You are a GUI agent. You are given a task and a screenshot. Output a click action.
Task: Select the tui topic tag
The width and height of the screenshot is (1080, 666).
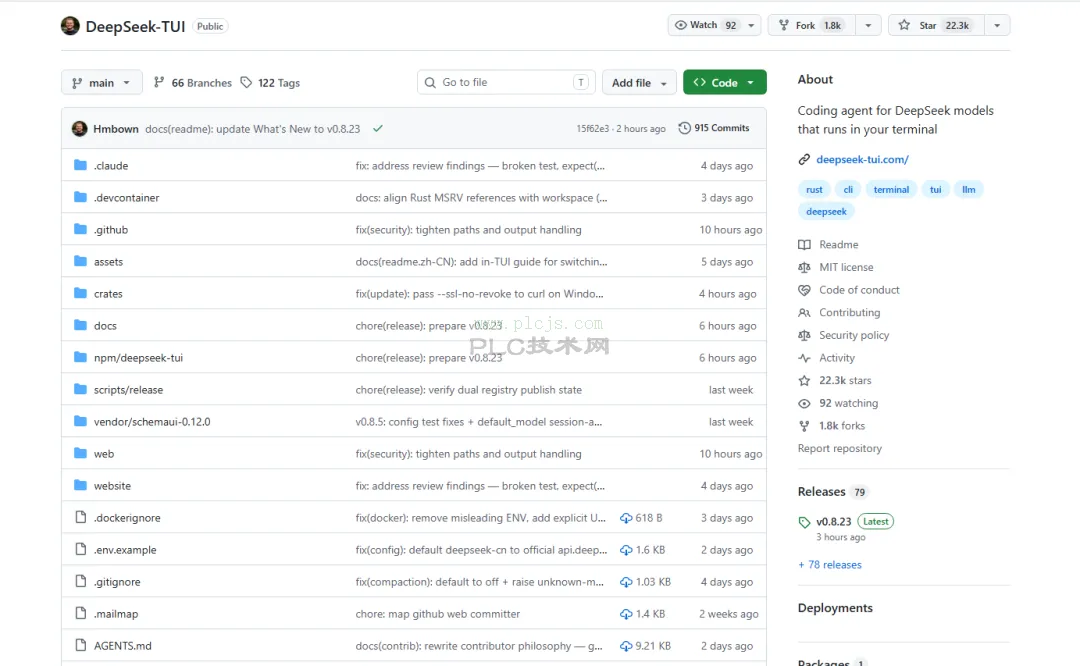(x=935, y=189)
